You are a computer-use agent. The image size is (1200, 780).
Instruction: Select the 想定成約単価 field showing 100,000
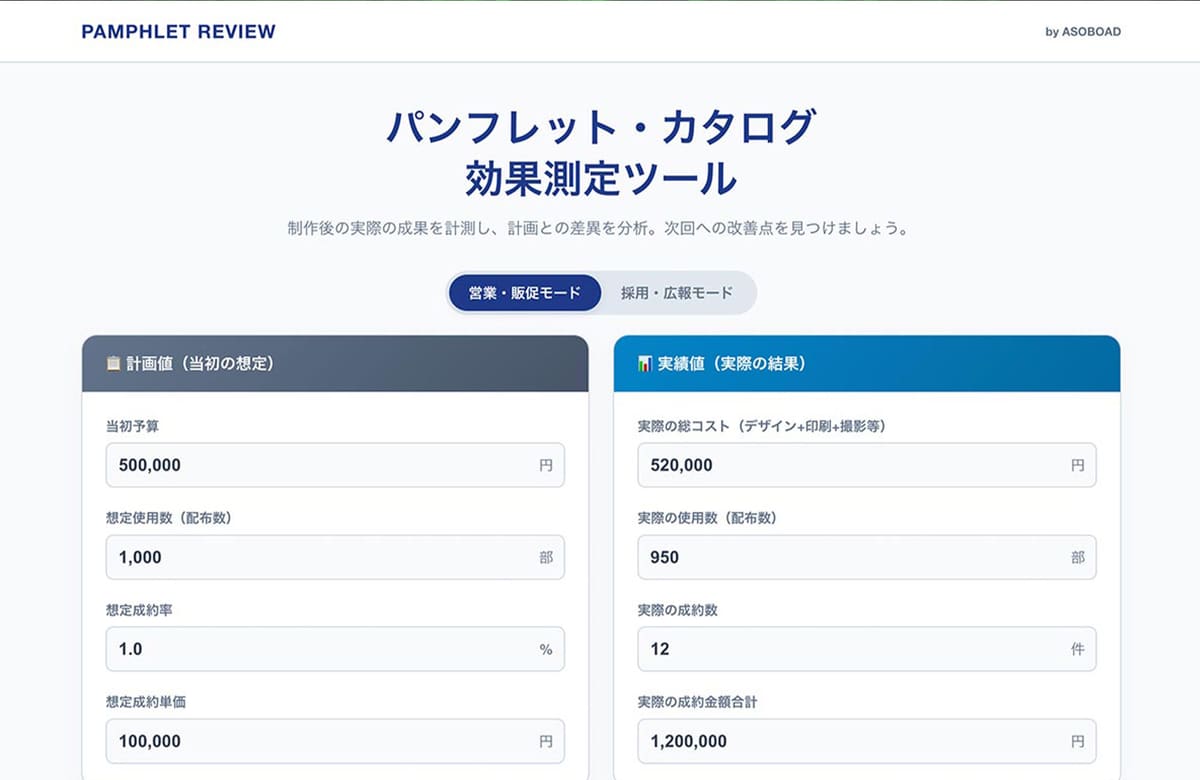[335, 741]
